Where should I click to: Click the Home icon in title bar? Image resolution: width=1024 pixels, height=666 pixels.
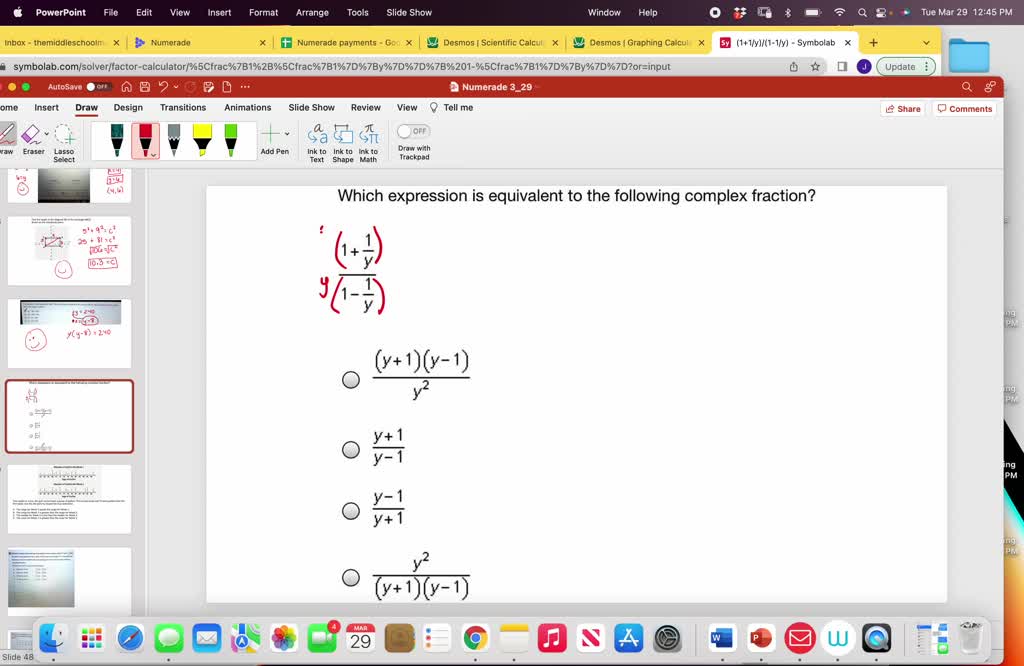coord(127,87)
